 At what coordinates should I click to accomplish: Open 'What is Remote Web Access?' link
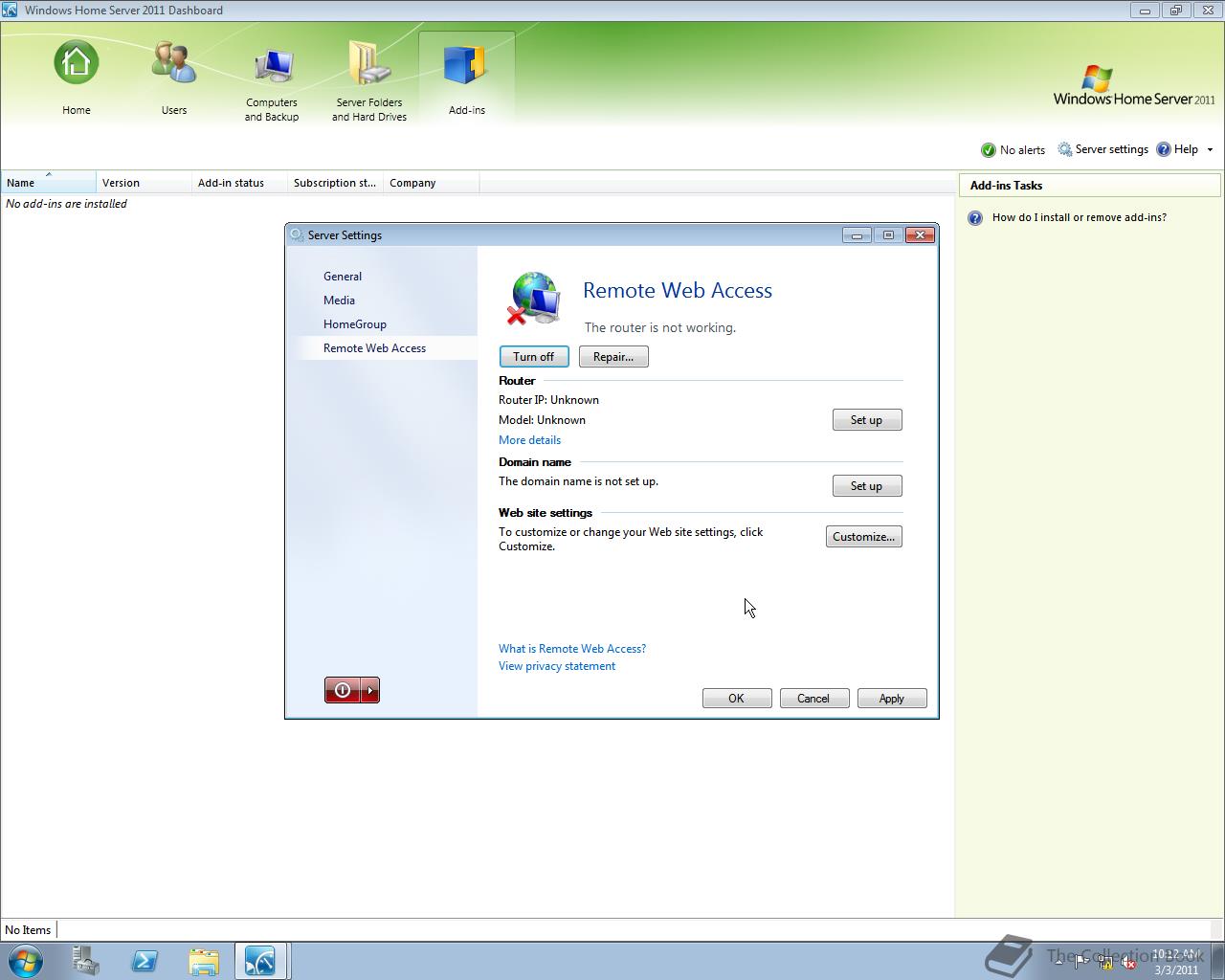tap(572, 649)
